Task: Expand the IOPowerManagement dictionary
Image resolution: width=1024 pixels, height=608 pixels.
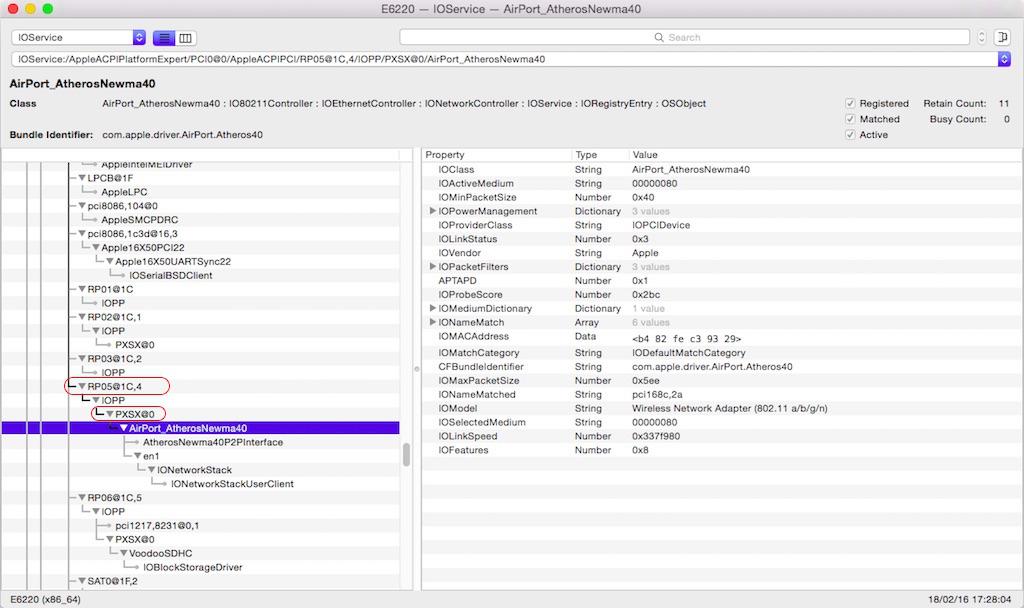Action: (x=433, y=212)
